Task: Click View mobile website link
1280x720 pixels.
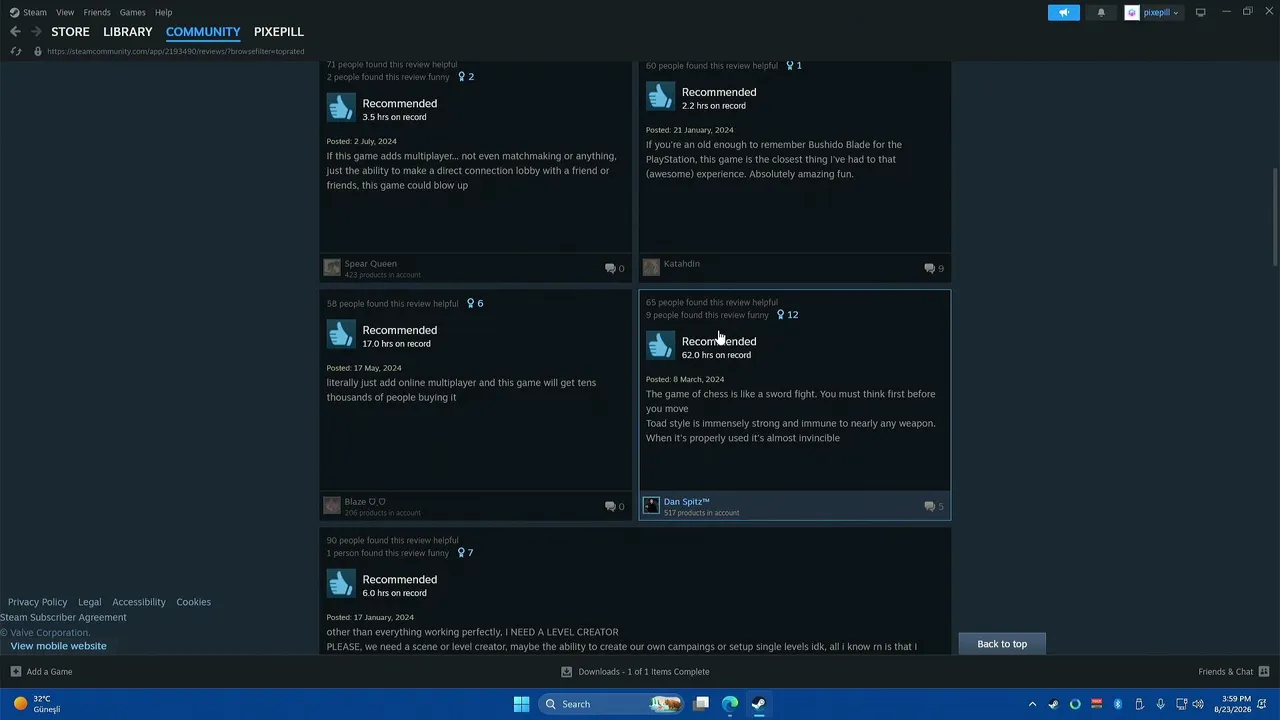Action: pyautogui.click(x=59, y=646)
